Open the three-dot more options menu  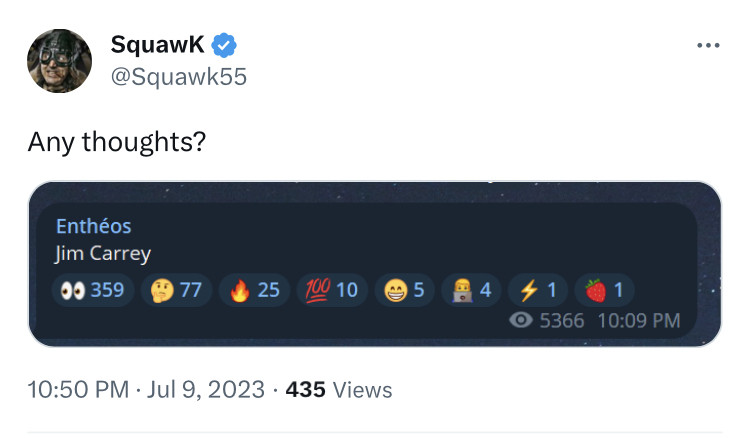click(708, 45)
